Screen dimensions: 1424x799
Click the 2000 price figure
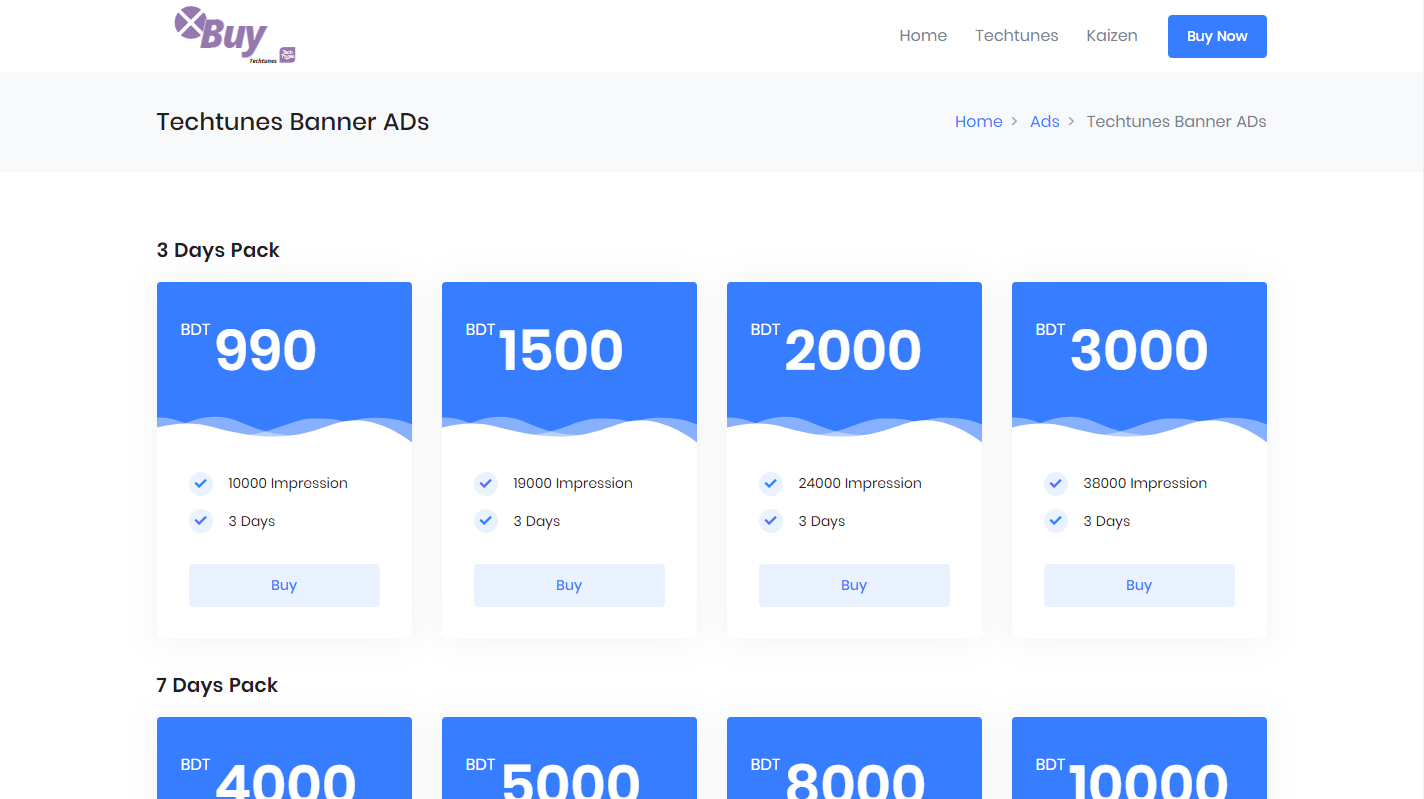tap(853, 350)
